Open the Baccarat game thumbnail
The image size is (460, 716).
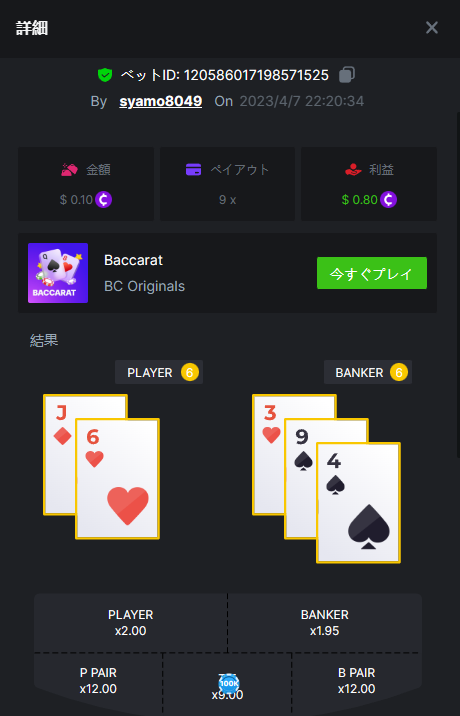coord(58,273)
